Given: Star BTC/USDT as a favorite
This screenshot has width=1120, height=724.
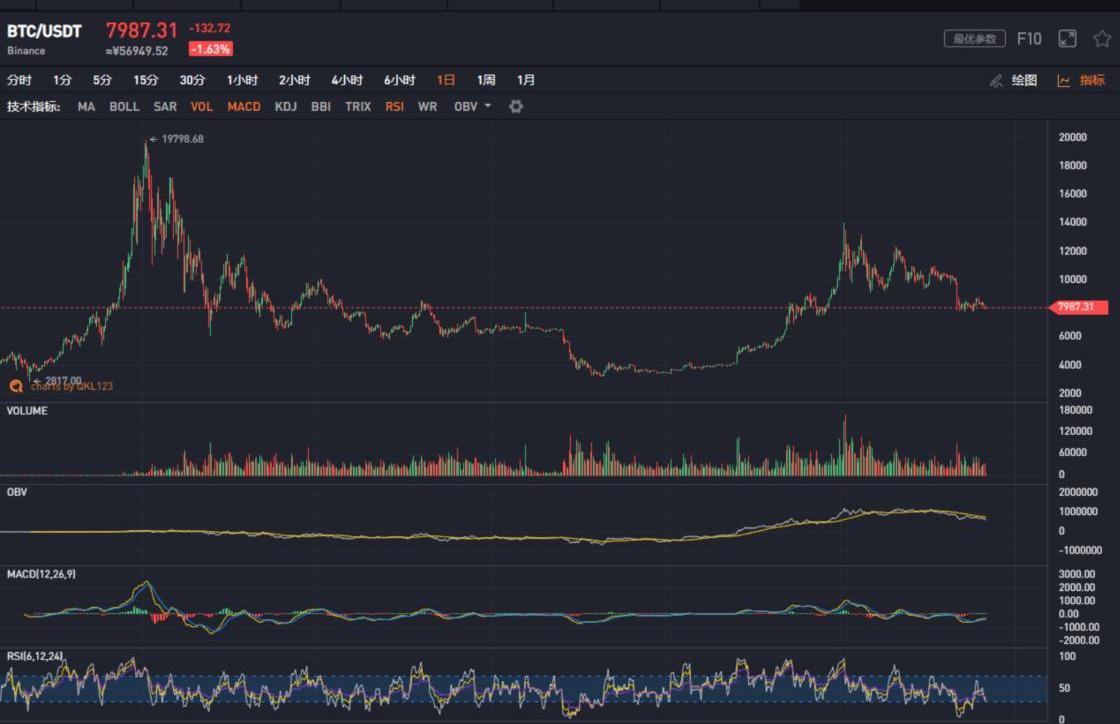Looking at the screenshot, I should pos(1101,39).
